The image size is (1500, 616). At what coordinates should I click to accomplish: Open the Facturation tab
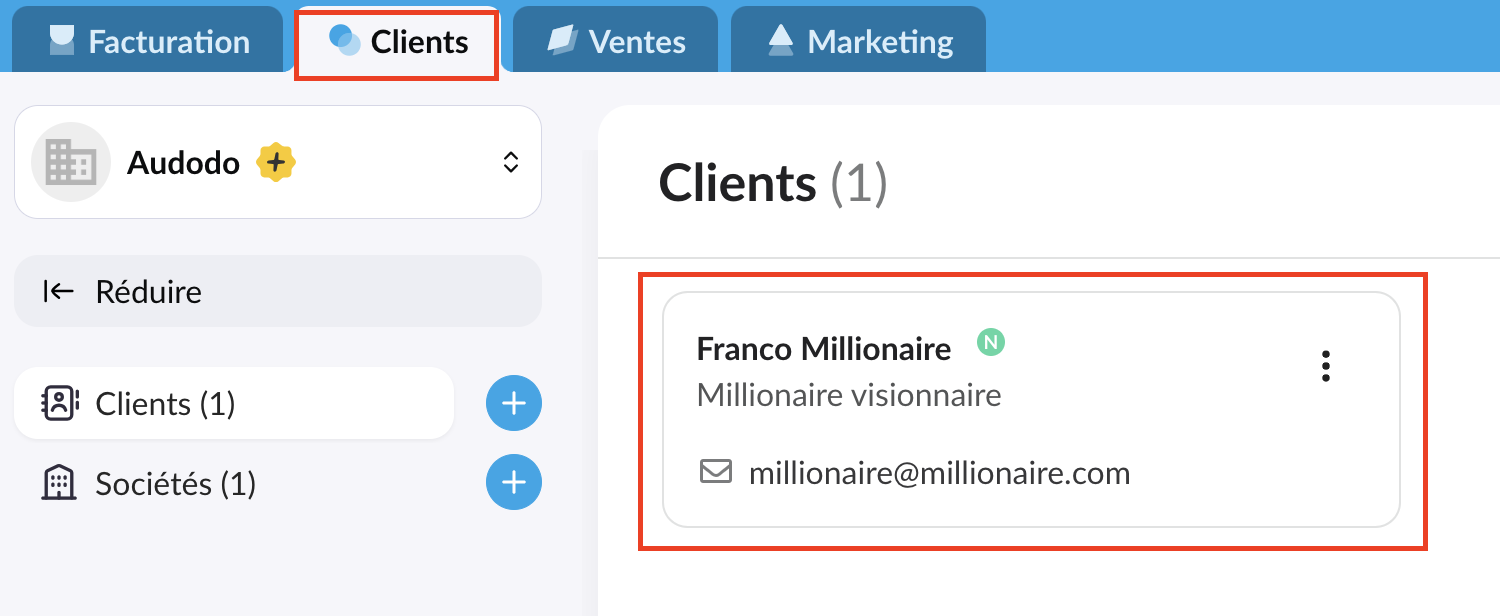148,41
